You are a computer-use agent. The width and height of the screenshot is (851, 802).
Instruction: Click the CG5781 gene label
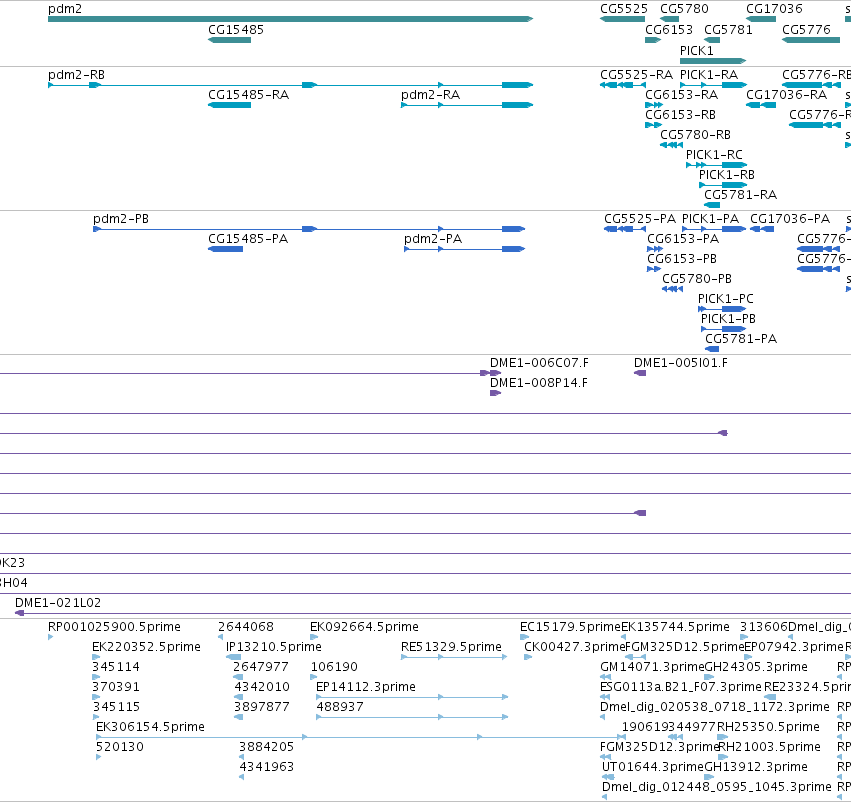click(x=728, y=29)
